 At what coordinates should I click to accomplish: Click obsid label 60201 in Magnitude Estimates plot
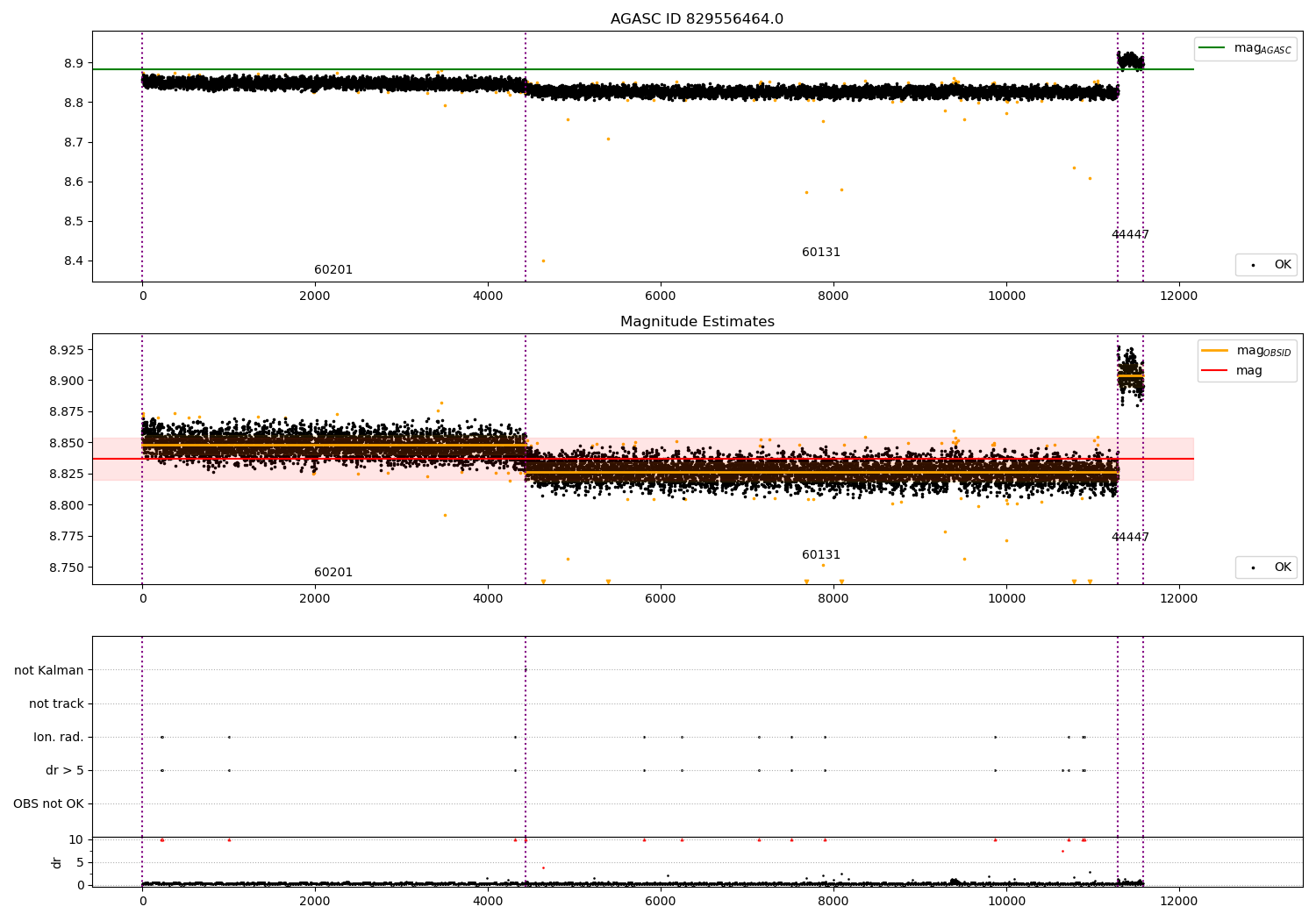(333, 573)
